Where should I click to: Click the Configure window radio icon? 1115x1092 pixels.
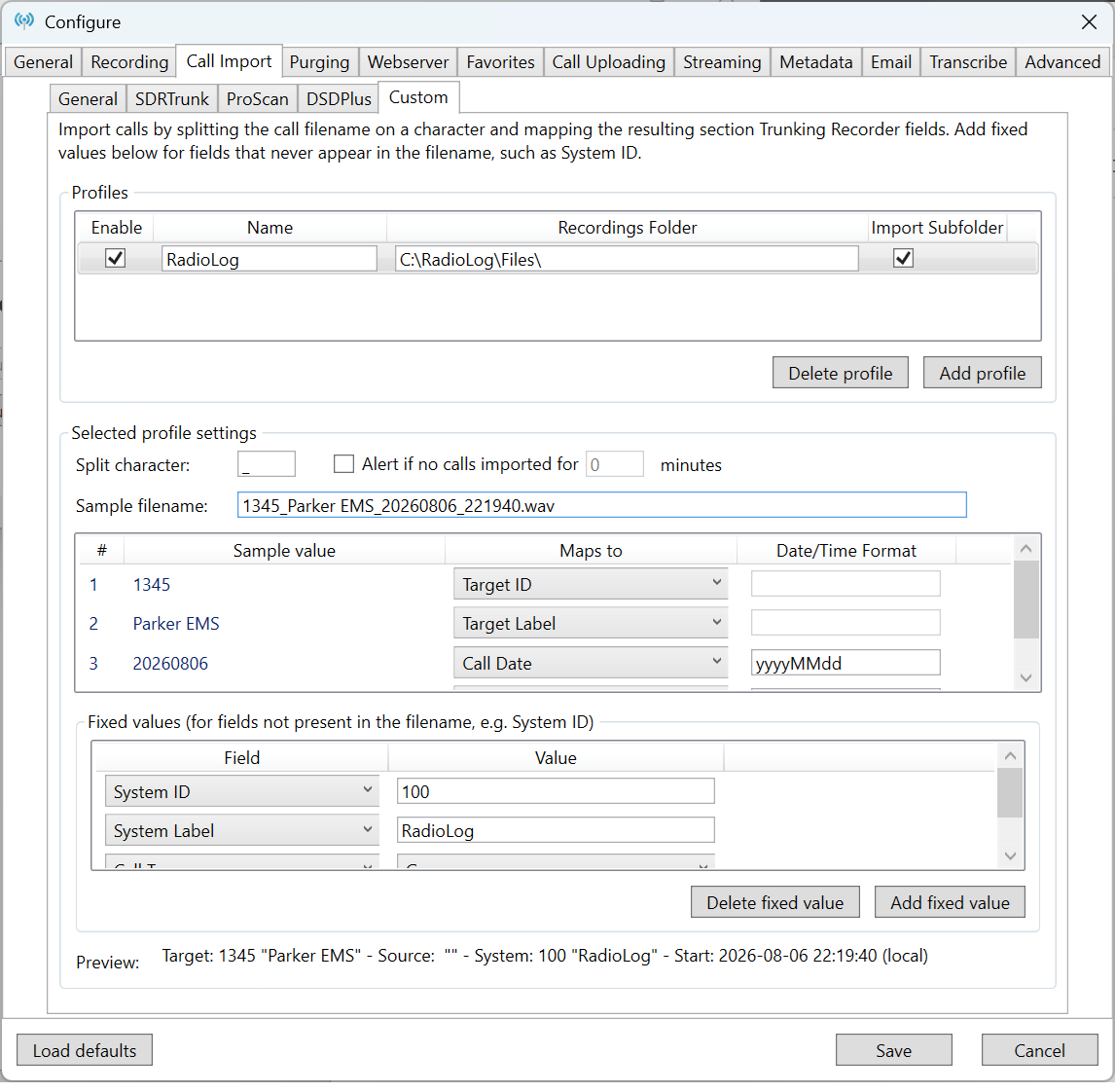click(x=24, y=20)
